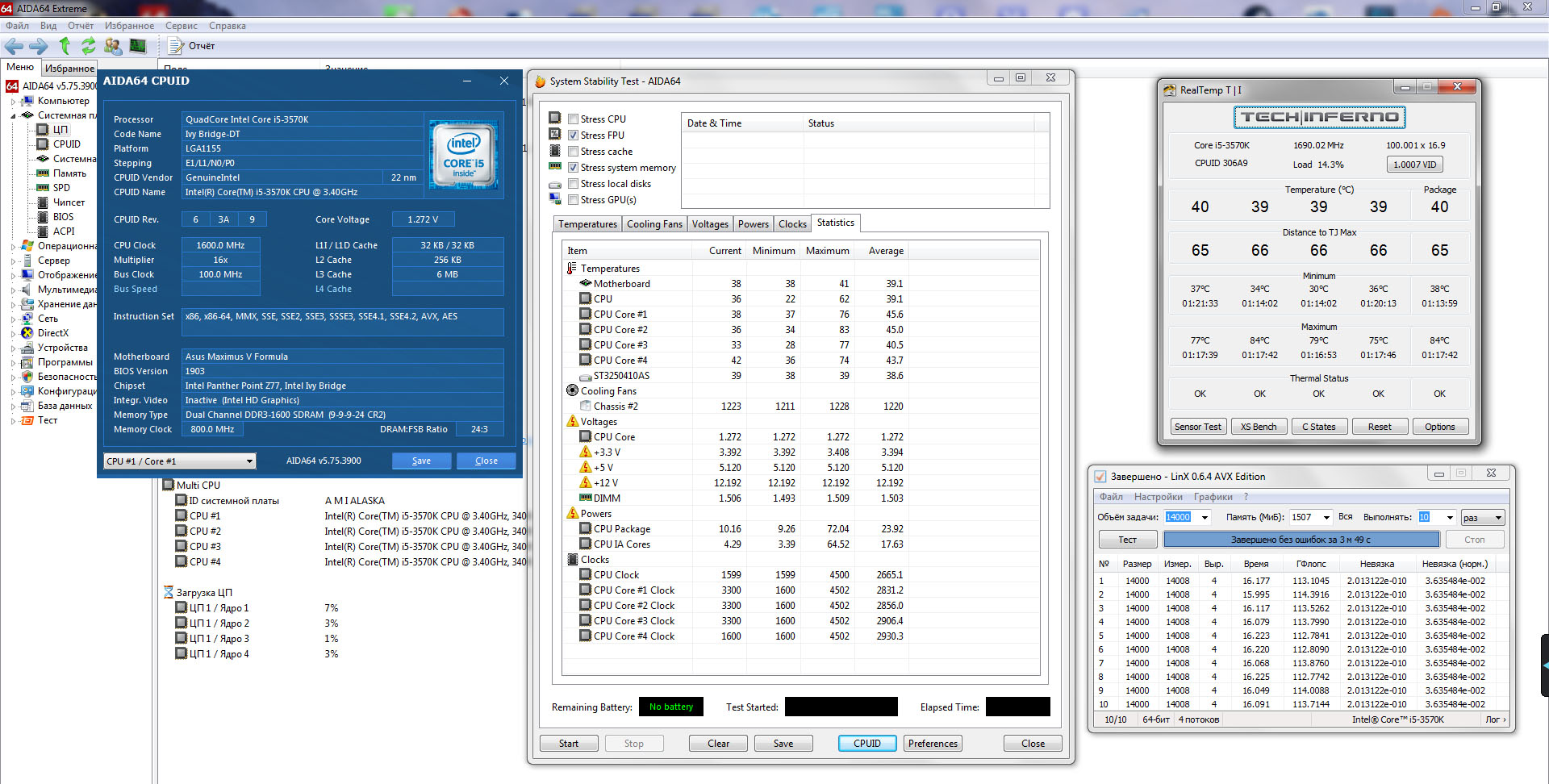This screenshot has height=784, width=1549.
Task: Enable the Stress GPU(s) checkbox
Action: pyautogui.click(x=573, y=200)
